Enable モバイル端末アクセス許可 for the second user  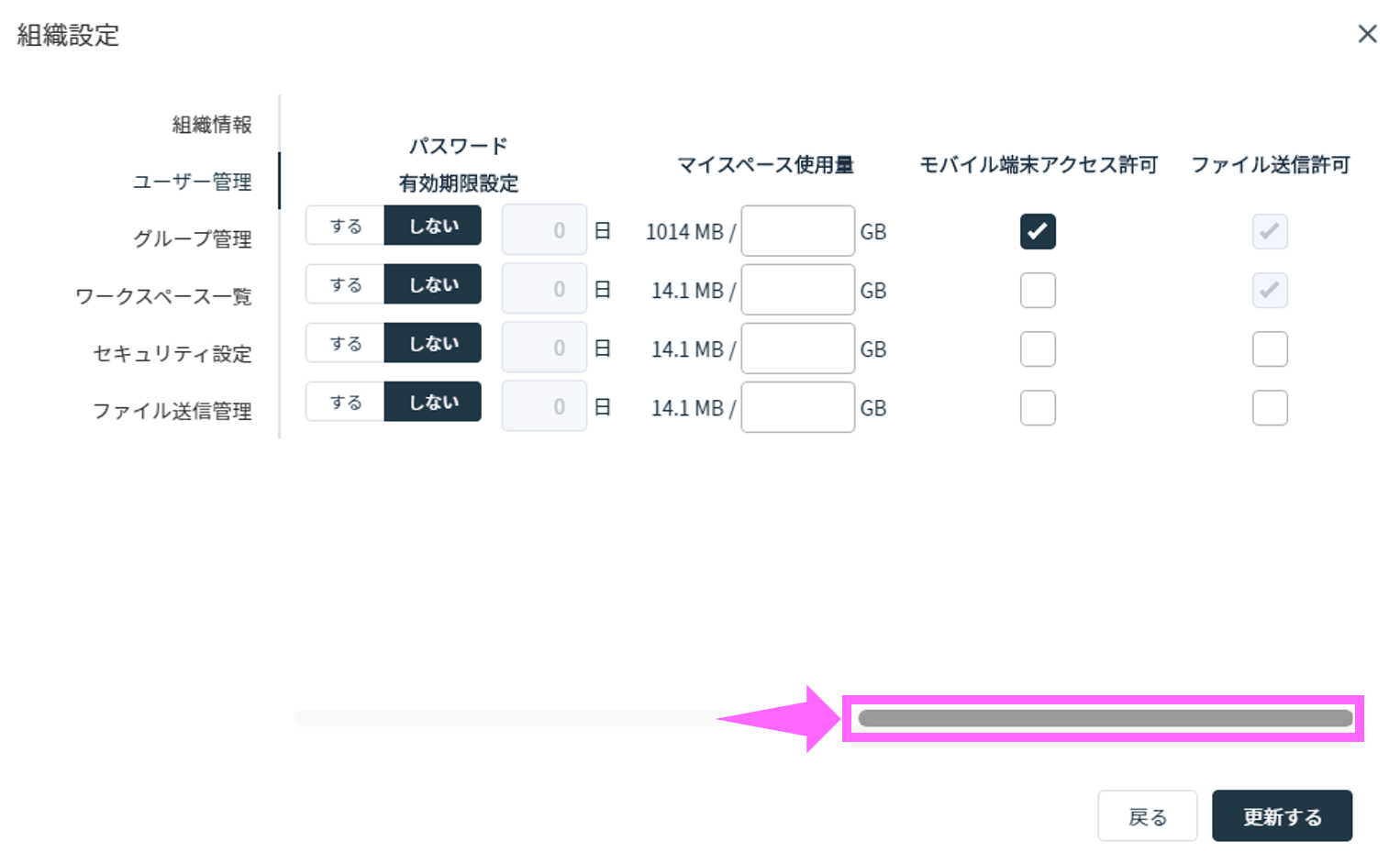click(1037, 290)
